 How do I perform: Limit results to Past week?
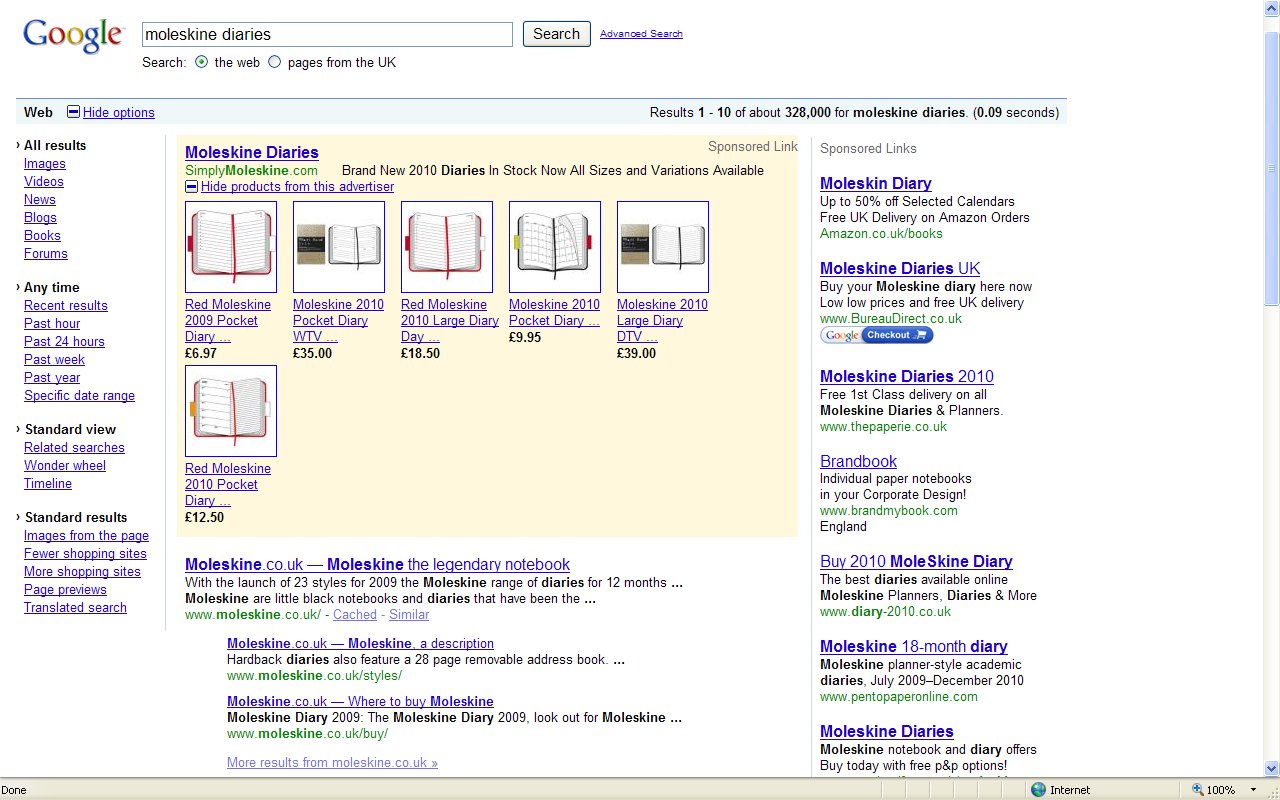click(x=55, y=360)
